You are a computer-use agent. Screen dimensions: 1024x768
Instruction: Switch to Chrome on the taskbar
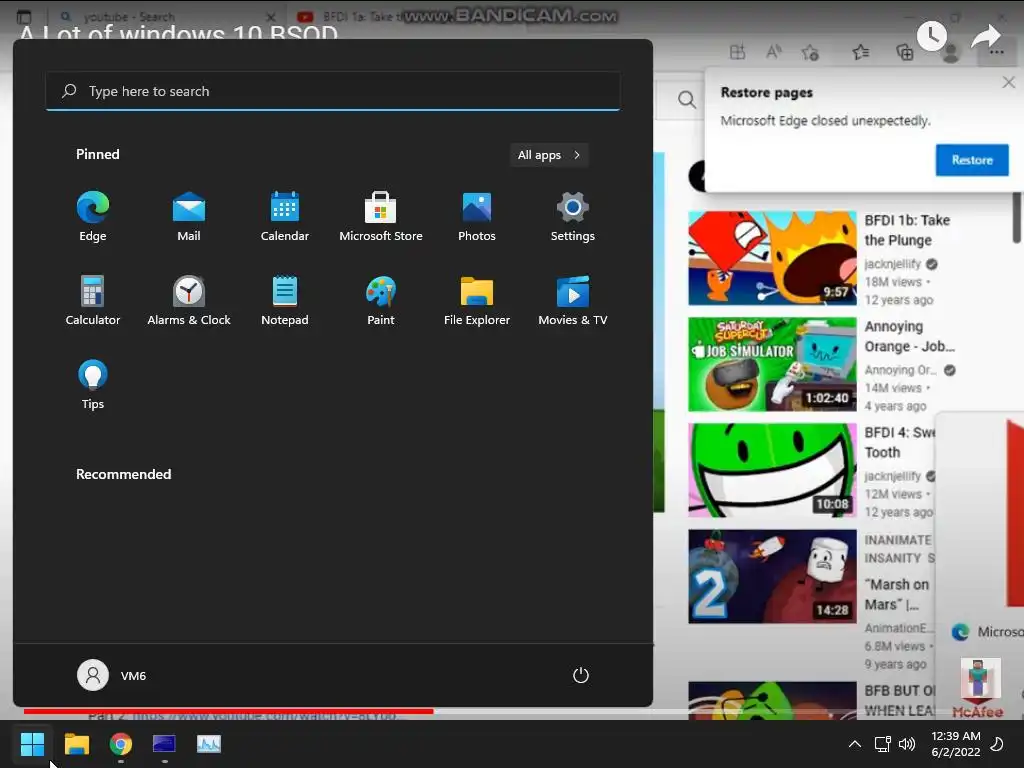(x=121, y=744)
